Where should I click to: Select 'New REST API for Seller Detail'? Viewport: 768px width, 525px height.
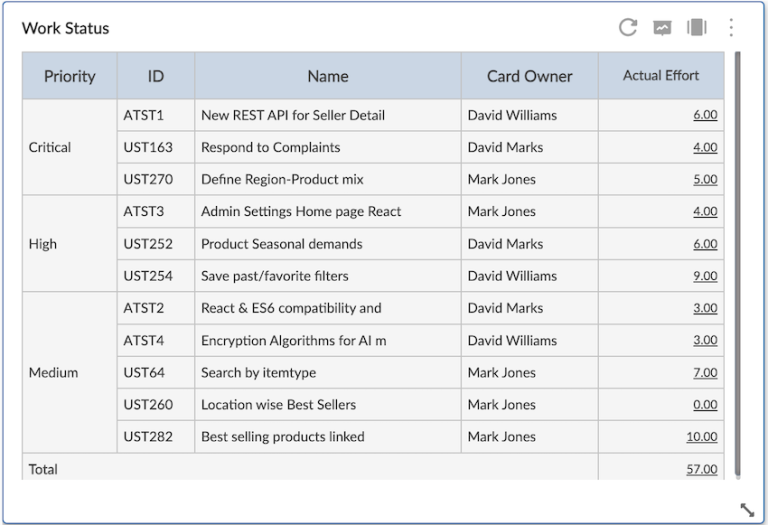pos(293,115)
